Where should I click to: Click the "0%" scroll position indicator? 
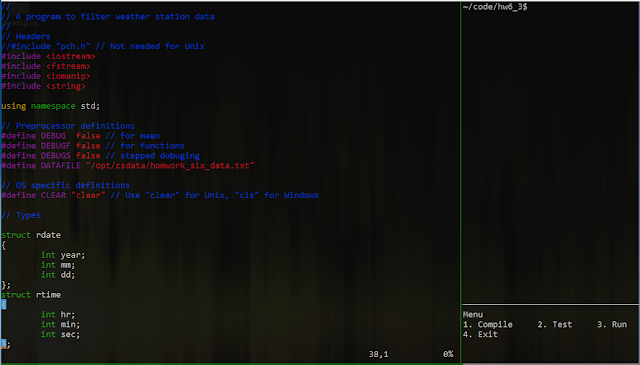tap(448, 354)
